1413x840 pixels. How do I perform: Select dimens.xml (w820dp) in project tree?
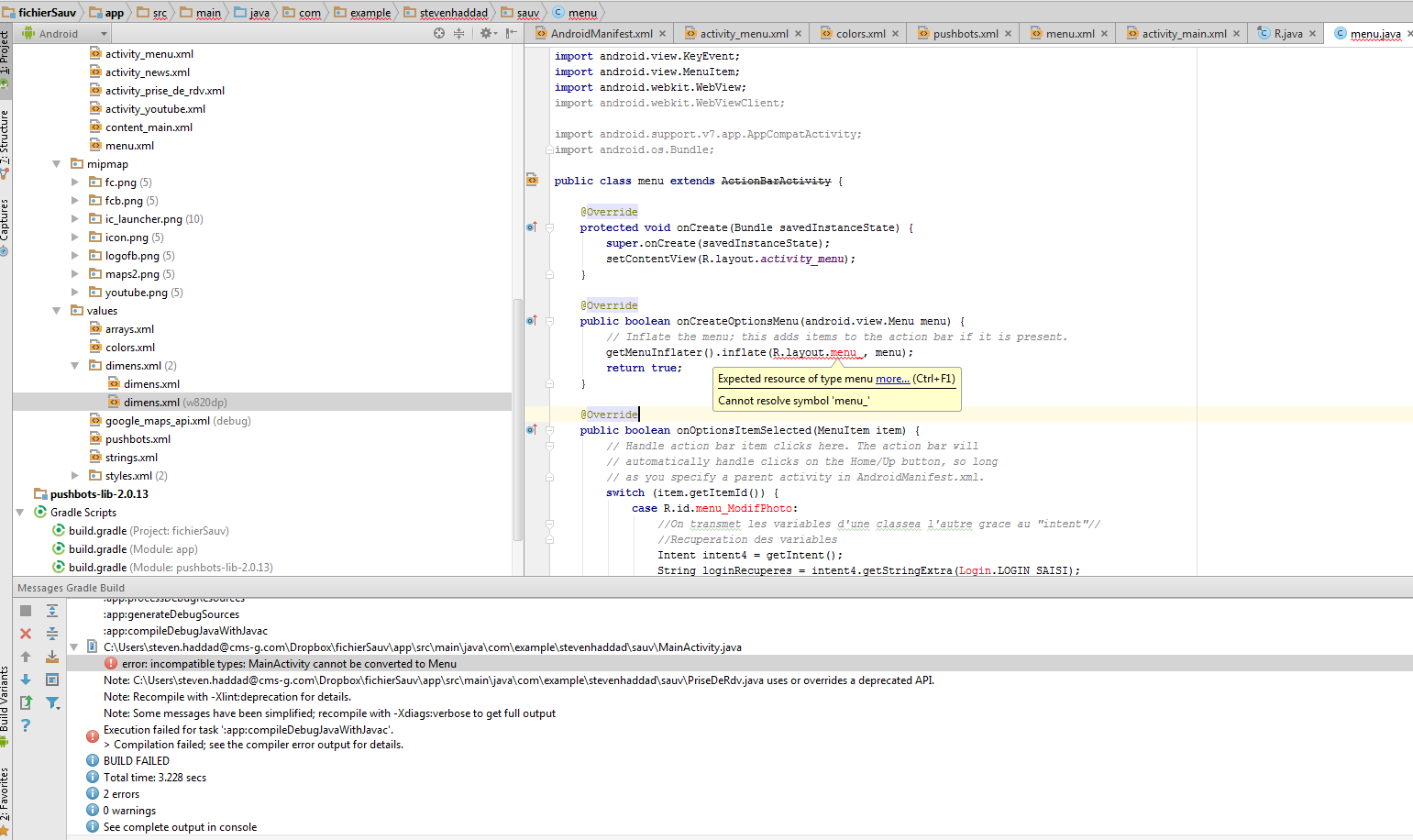[175, 403]
